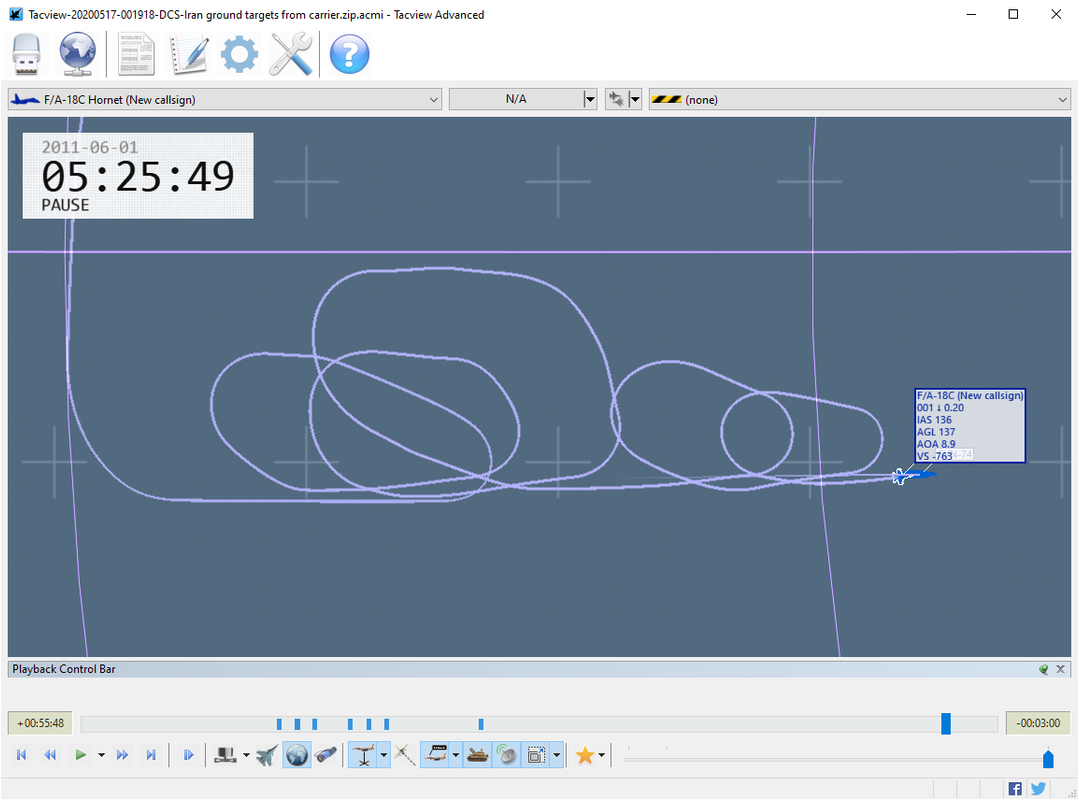
Task: Open the star bookmark dropdown arrow
Action: click(x=602, y=755)
